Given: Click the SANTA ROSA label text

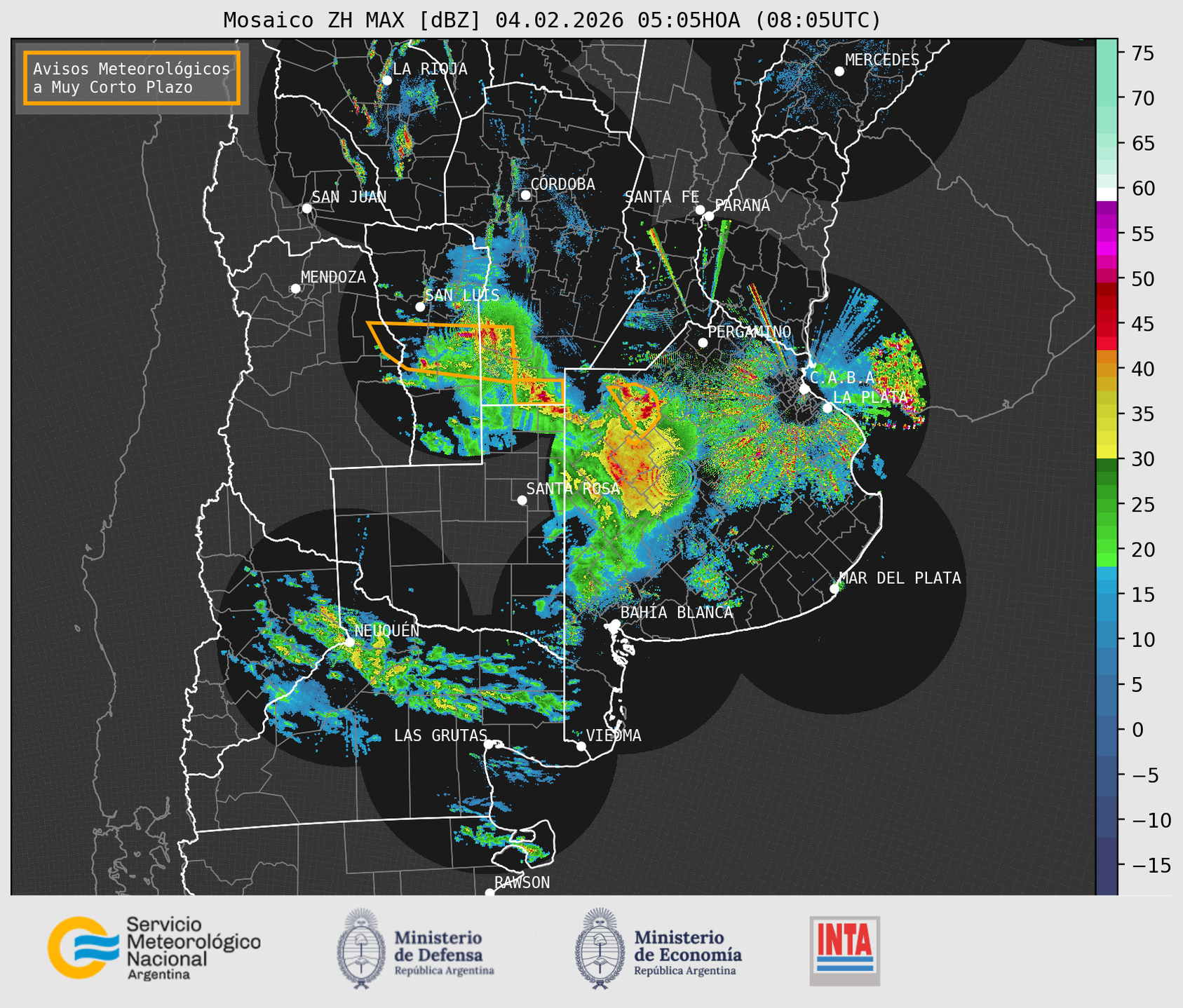Looking at the screenshot, I should point(573,489).
